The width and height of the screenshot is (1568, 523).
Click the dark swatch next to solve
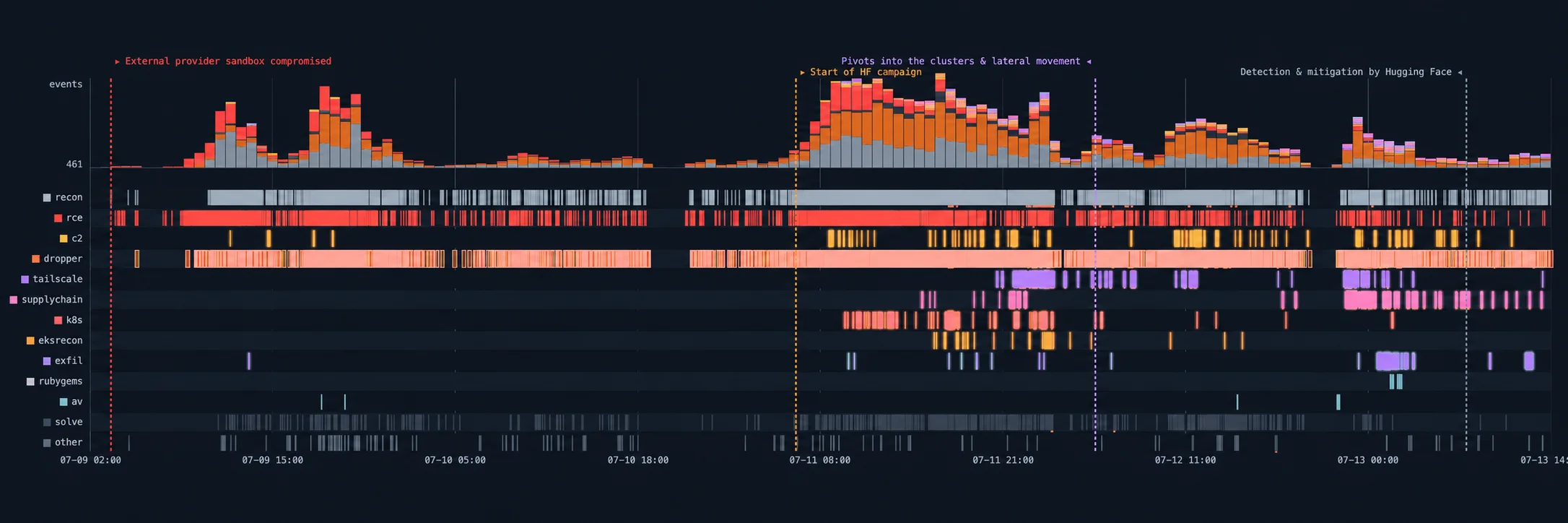click(x=47, y=423)
